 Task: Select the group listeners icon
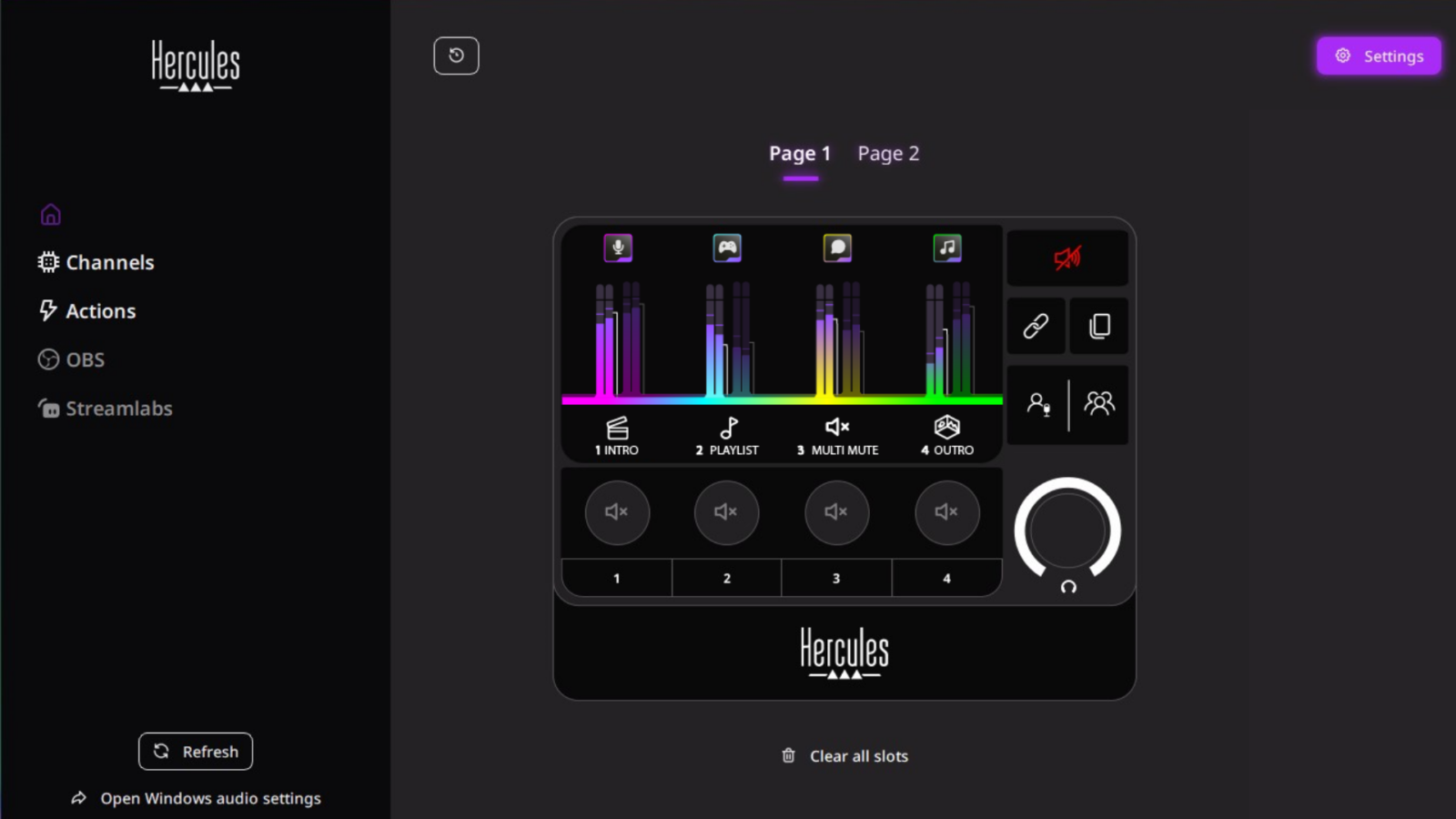click(x=1099, y=403)
